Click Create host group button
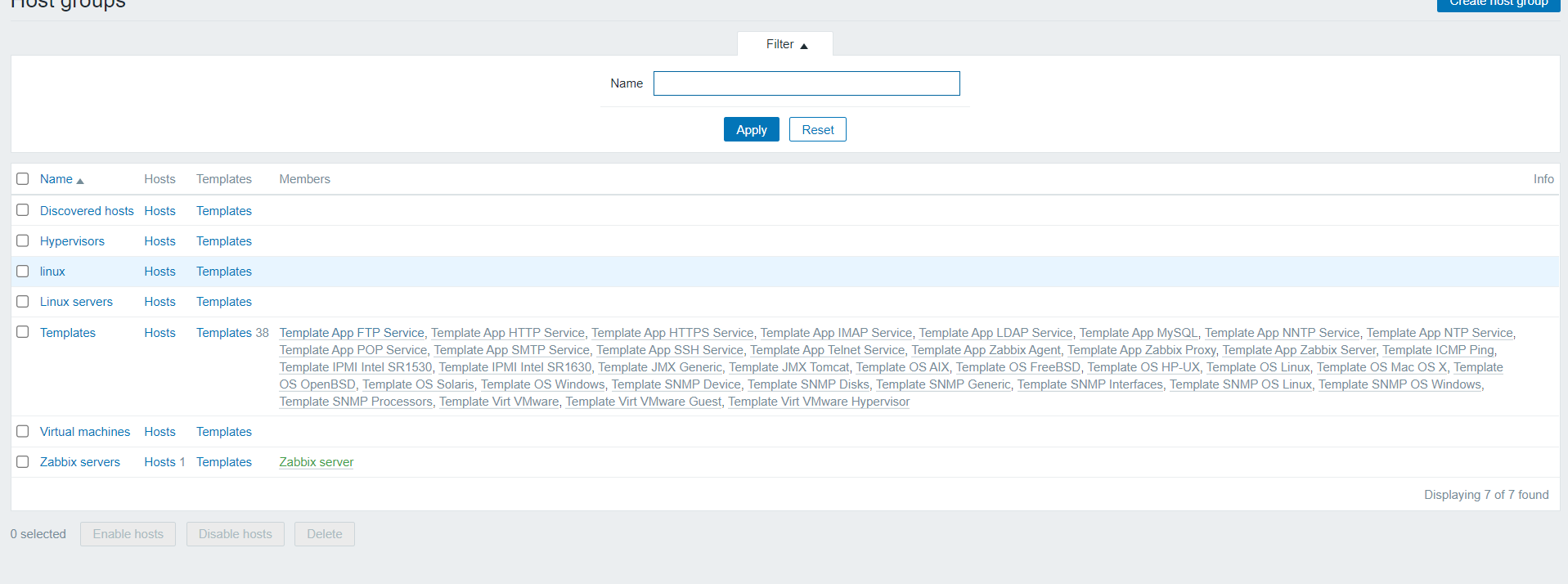 (x=1498, y=4)
